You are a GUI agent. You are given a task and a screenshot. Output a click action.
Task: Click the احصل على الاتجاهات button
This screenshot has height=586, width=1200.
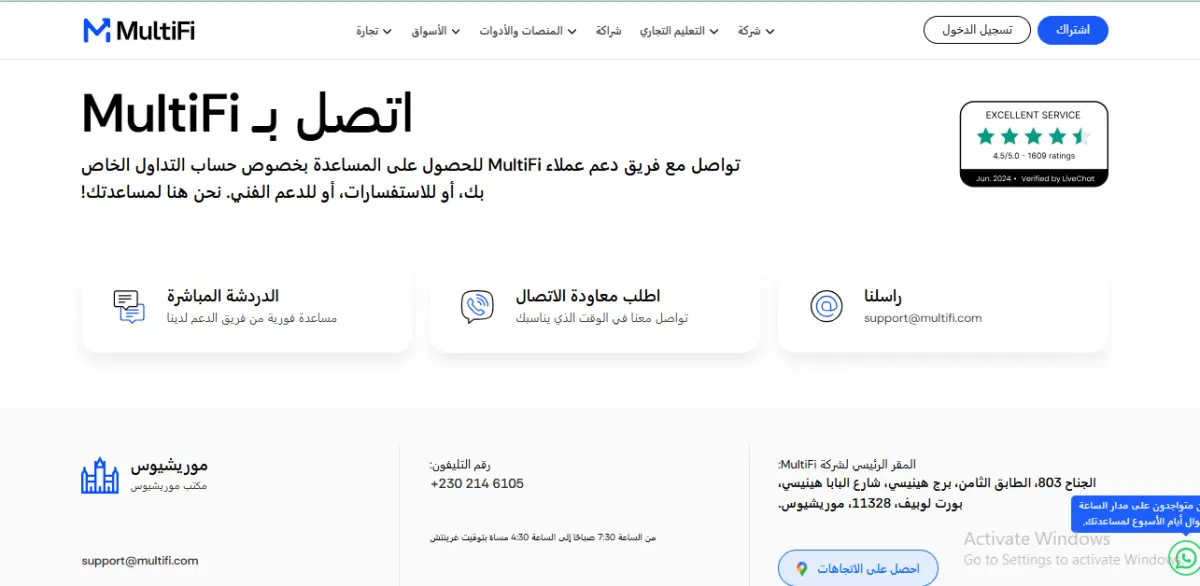(858, 569)
